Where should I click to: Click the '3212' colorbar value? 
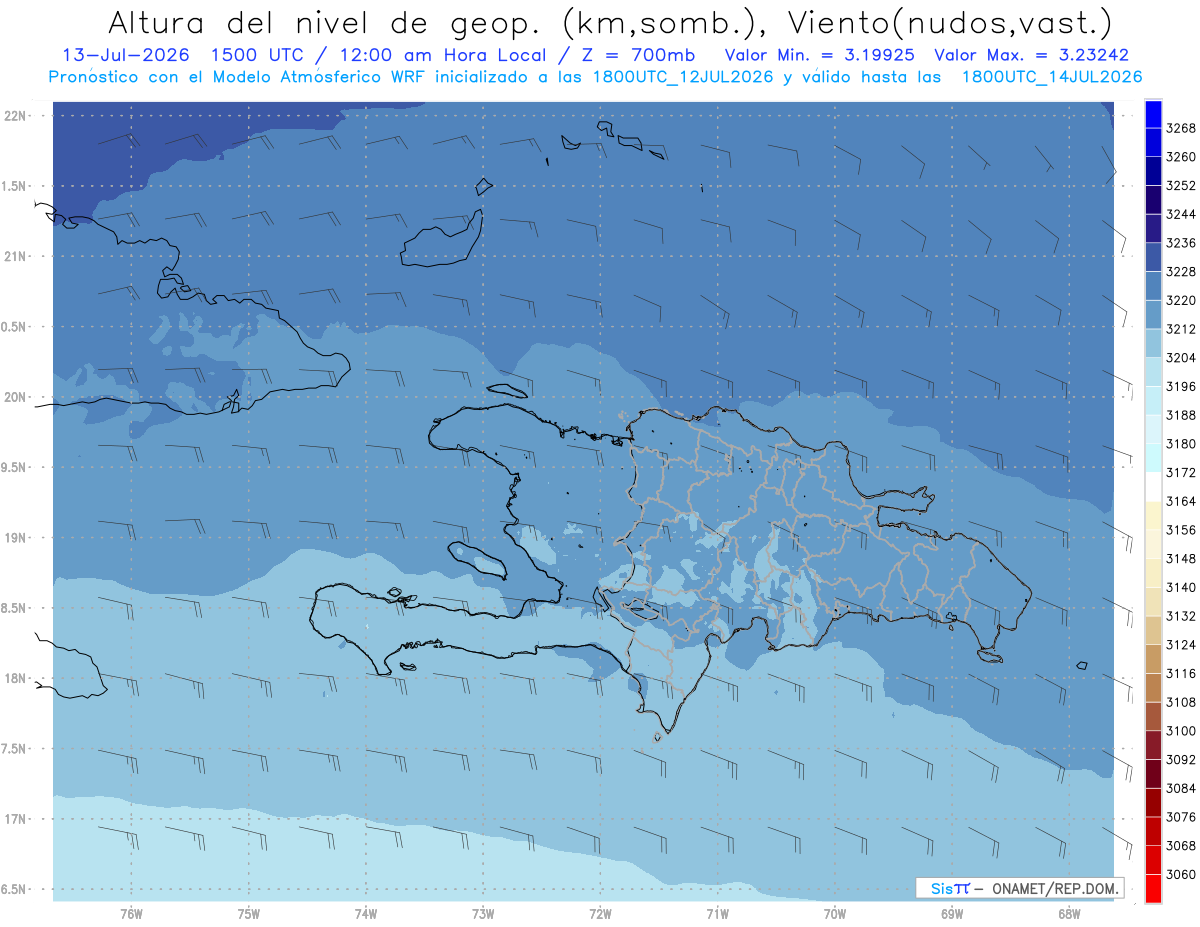tap(1181, 329)
